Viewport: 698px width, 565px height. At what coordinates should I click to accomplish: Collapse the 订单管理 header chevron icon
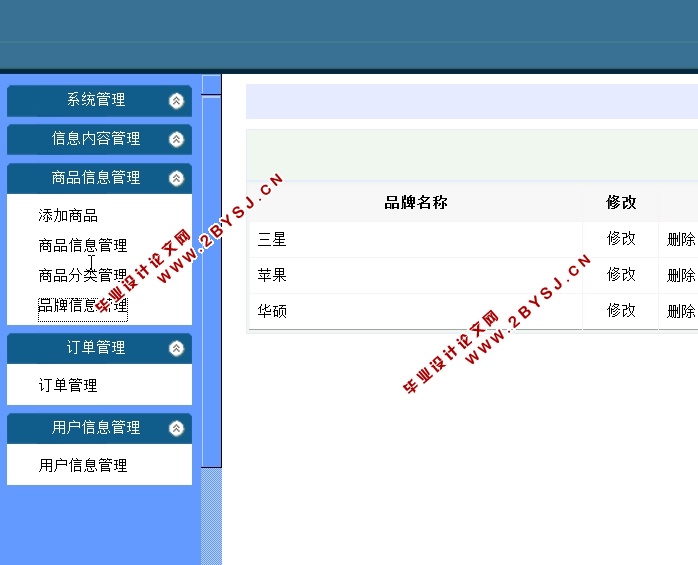pyautogui.click(x=176, y=348)
